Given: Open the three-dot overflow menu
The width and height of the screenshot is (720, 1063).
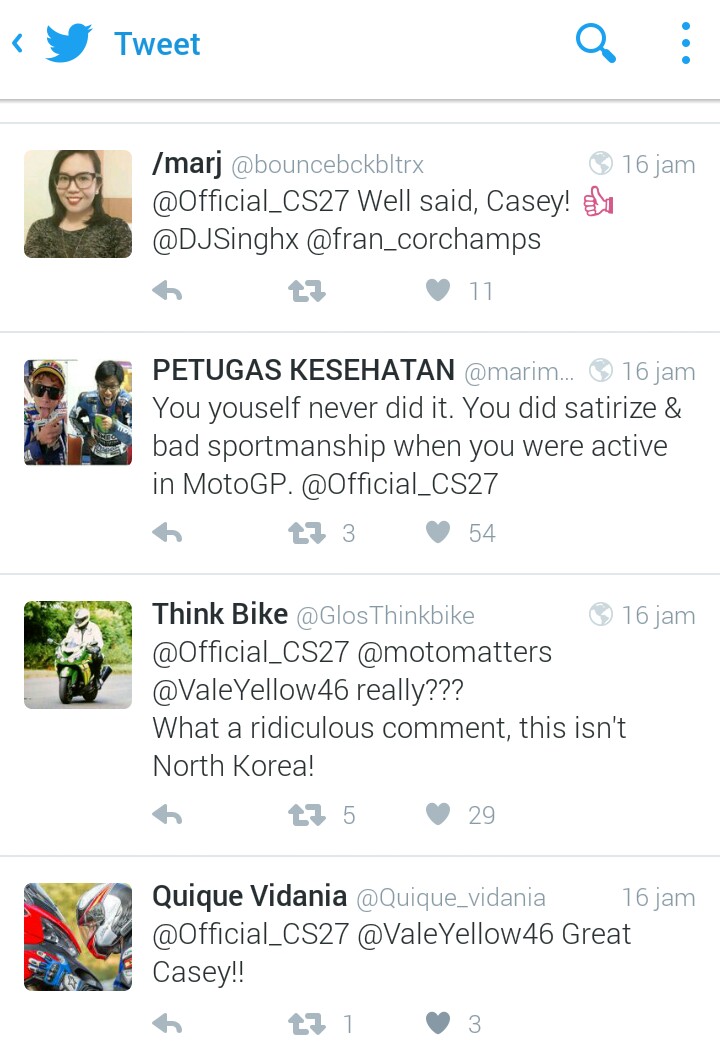Looking at the screenshot, I should [x=685, y=44].
